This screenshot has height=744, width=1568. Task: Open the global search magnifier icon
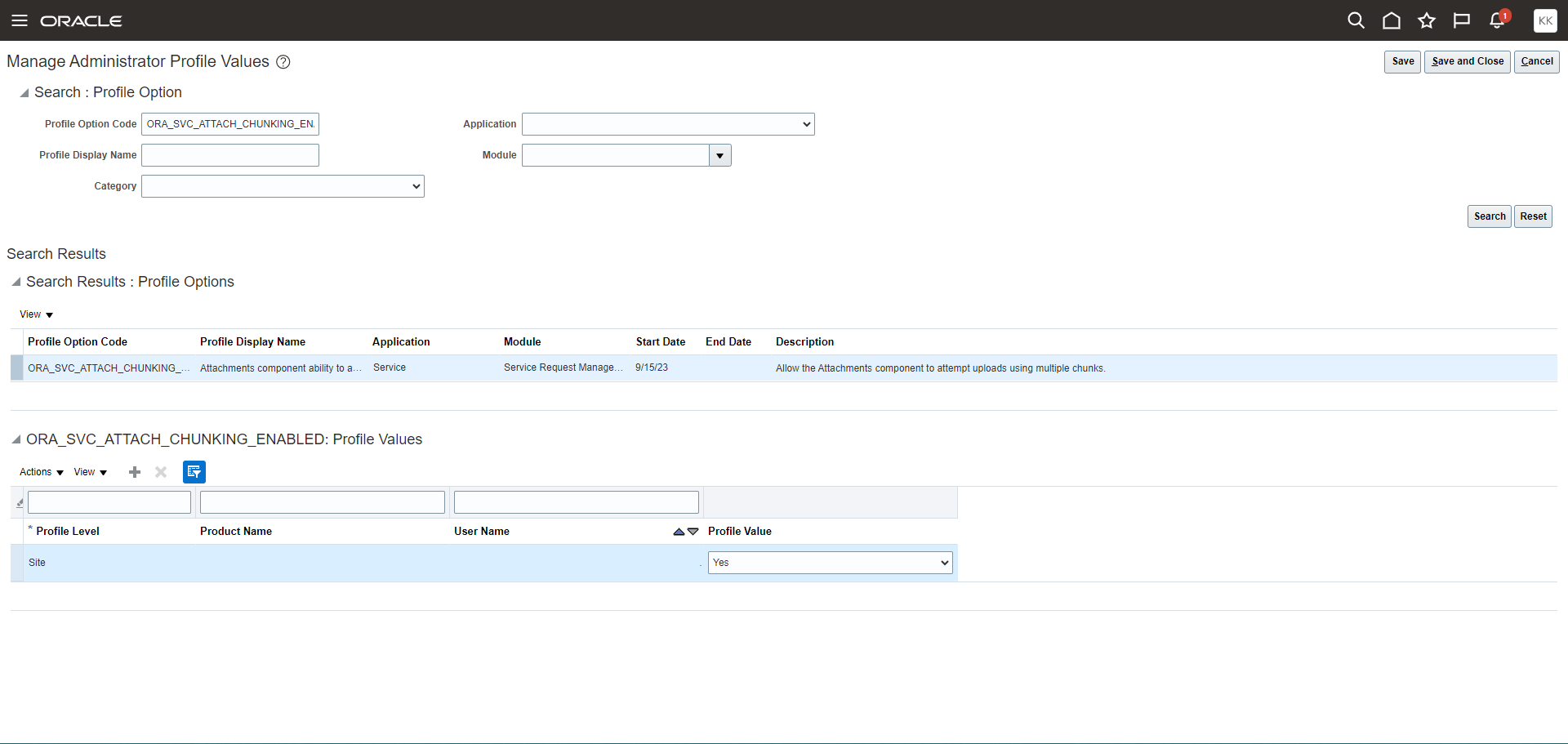pos(1356,20)
